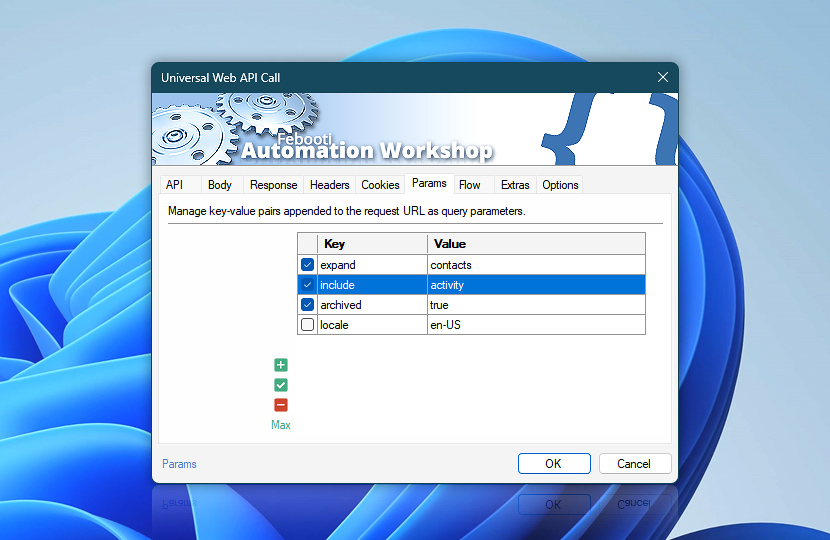Image resolution: width=830 pixels, height=540 pixels.
Task: Click the true value cell
Action: pyautogui.click(x=536, y=305)
